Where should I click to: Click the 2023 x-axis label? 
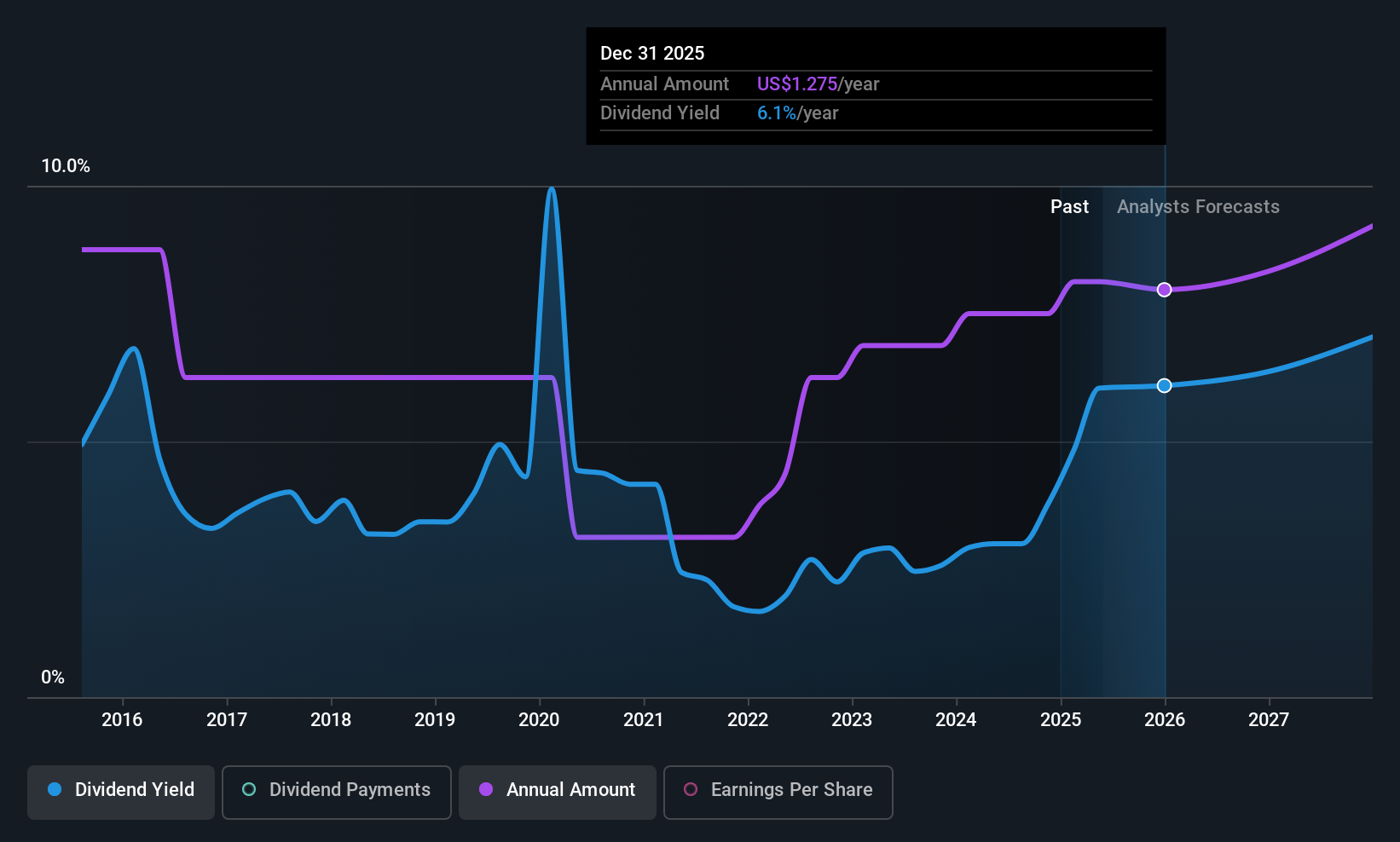852,720
